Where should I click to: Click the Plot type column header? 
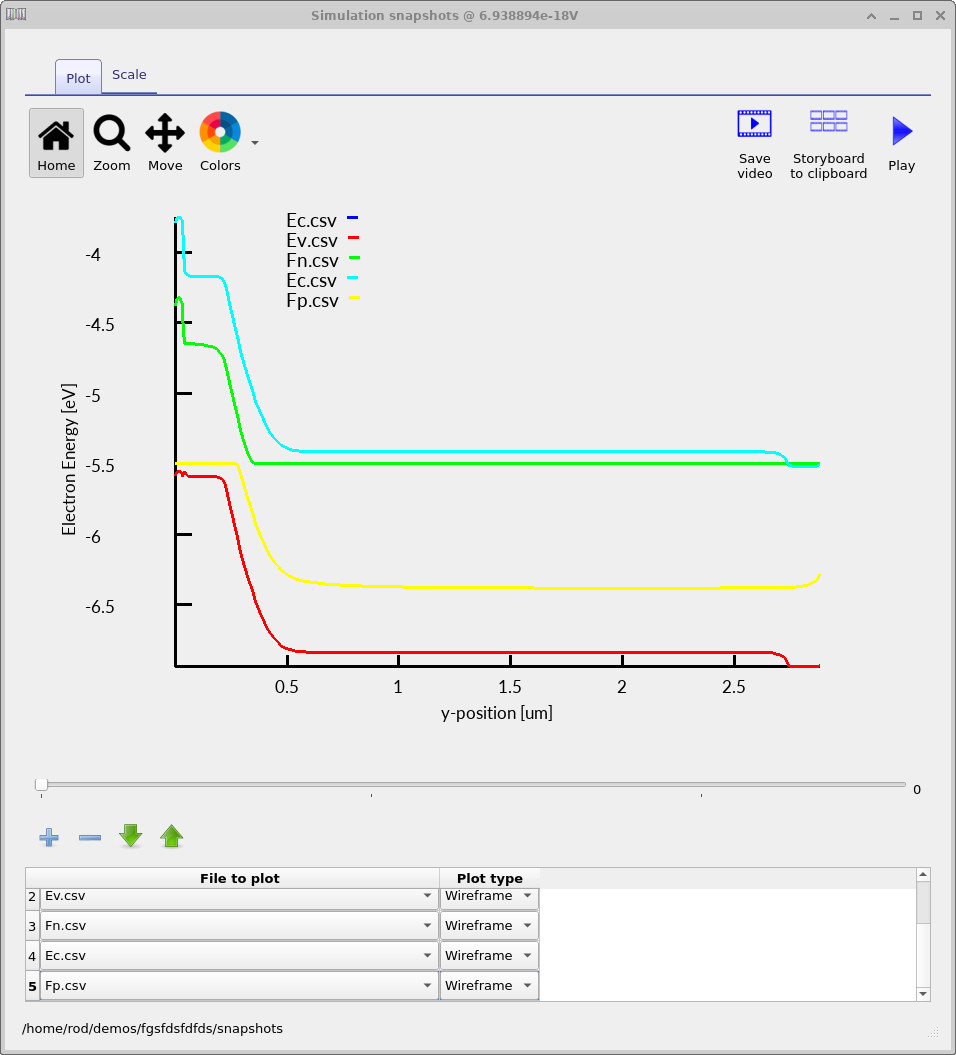[x=490, y=878]
